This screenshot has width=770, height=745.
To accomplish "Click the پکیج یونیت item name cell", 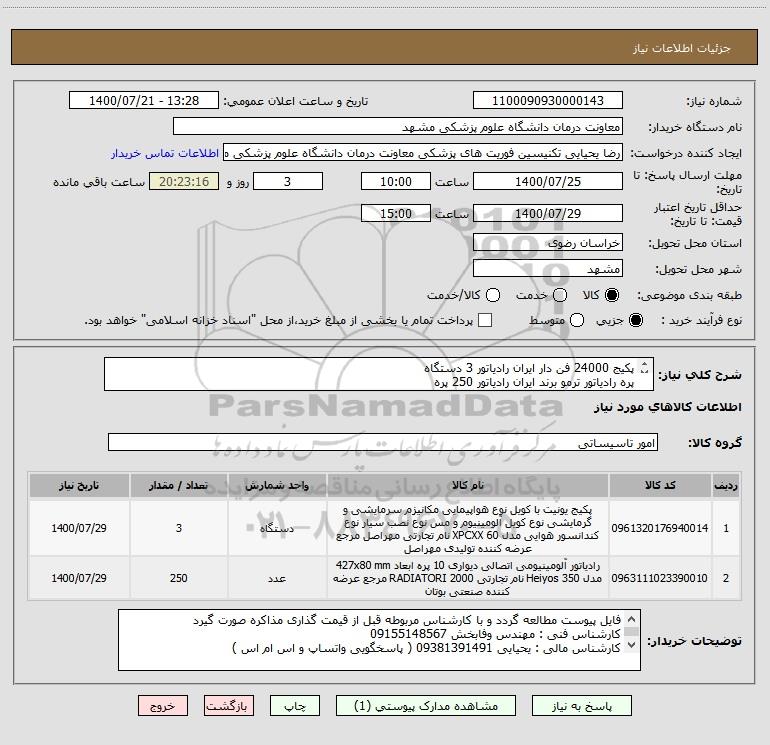I will click(x=468, y=528).
